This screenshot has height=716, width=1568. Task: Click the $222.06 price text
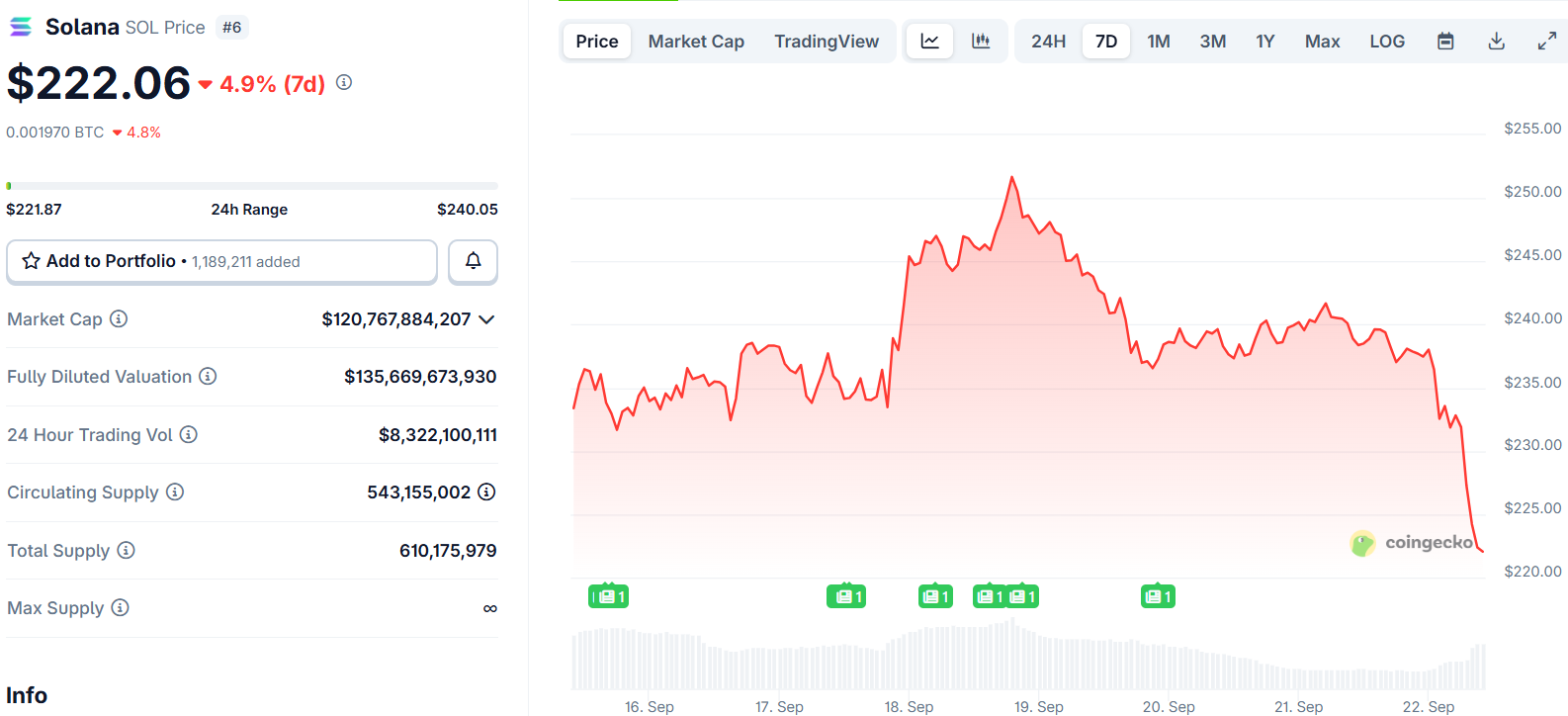(x=98, y=83)
